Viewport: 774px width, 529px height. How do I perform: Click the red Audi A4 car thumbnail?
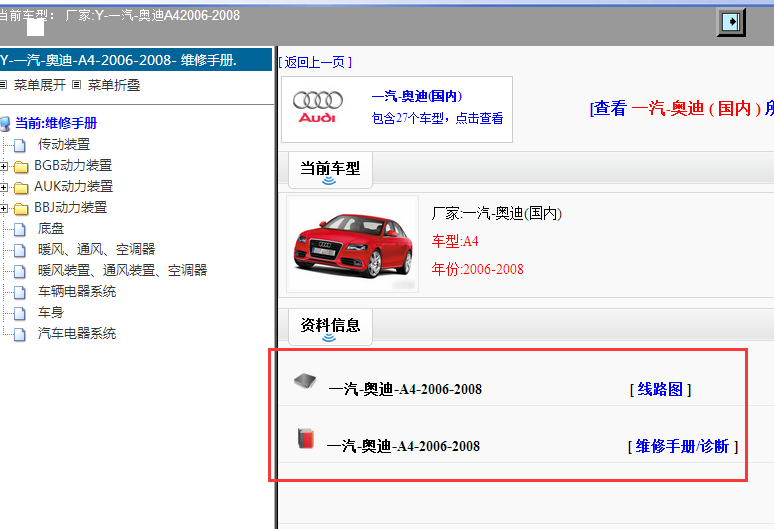coord(352,244)
